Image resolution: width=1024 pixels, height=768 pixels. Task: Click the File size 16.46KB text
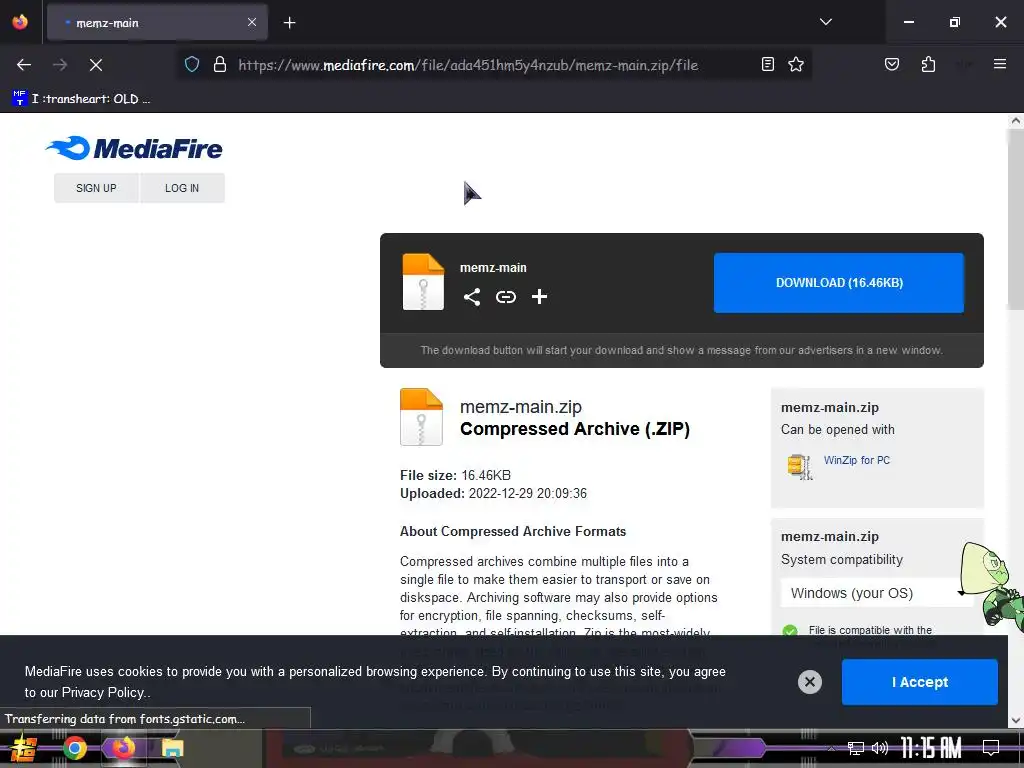tap(455, 475)
